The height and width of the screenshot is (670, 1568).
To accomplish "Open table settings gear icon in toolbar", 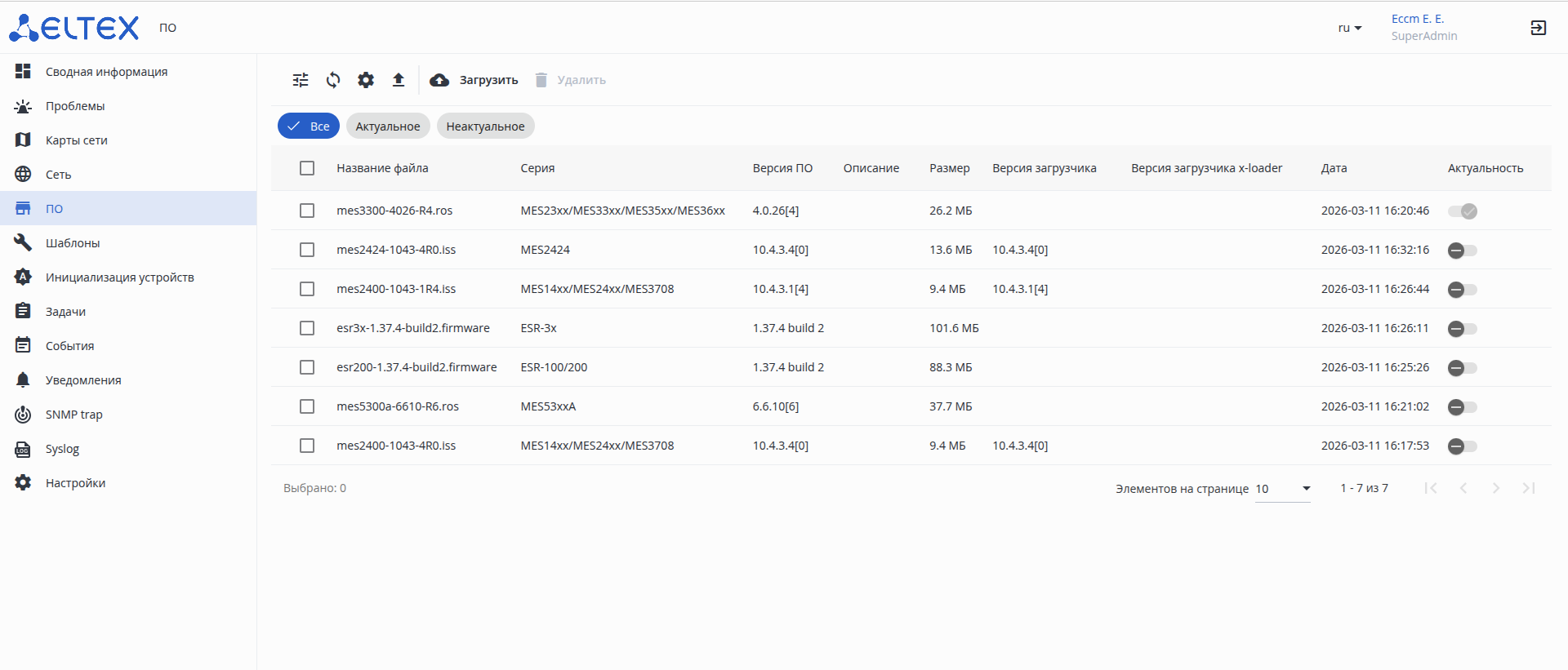I will (366, 80).
